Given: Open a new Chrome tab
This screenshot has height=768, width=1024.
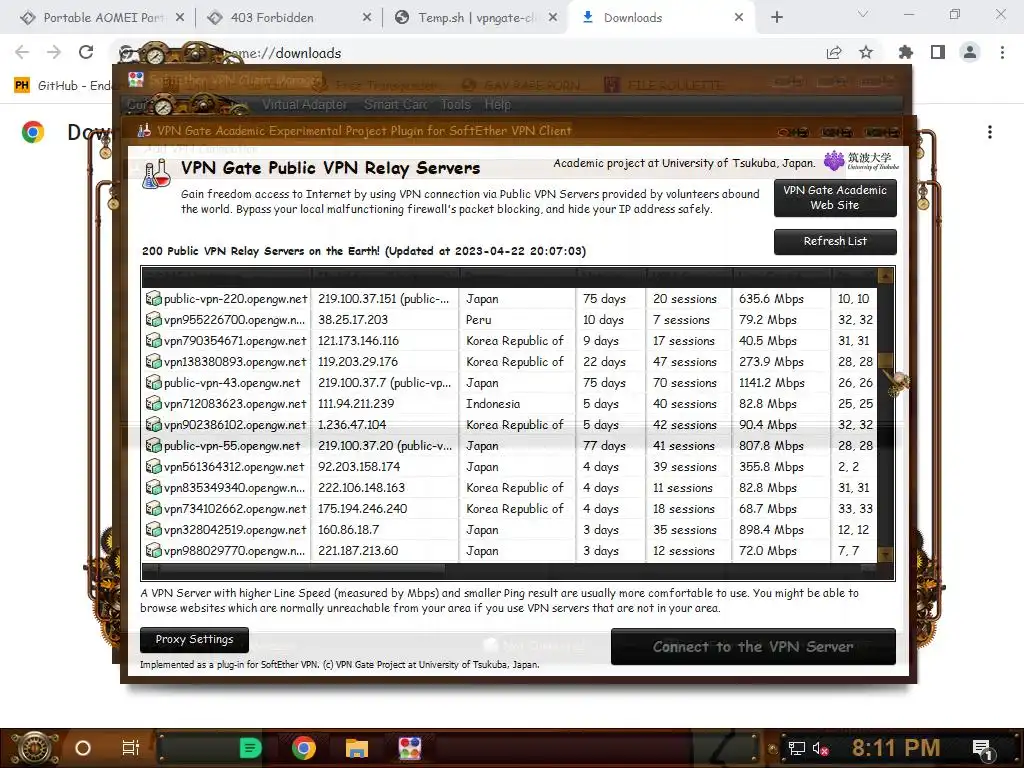Looking at the screenshot, I should pyautogui.click(x=776, y=18).
